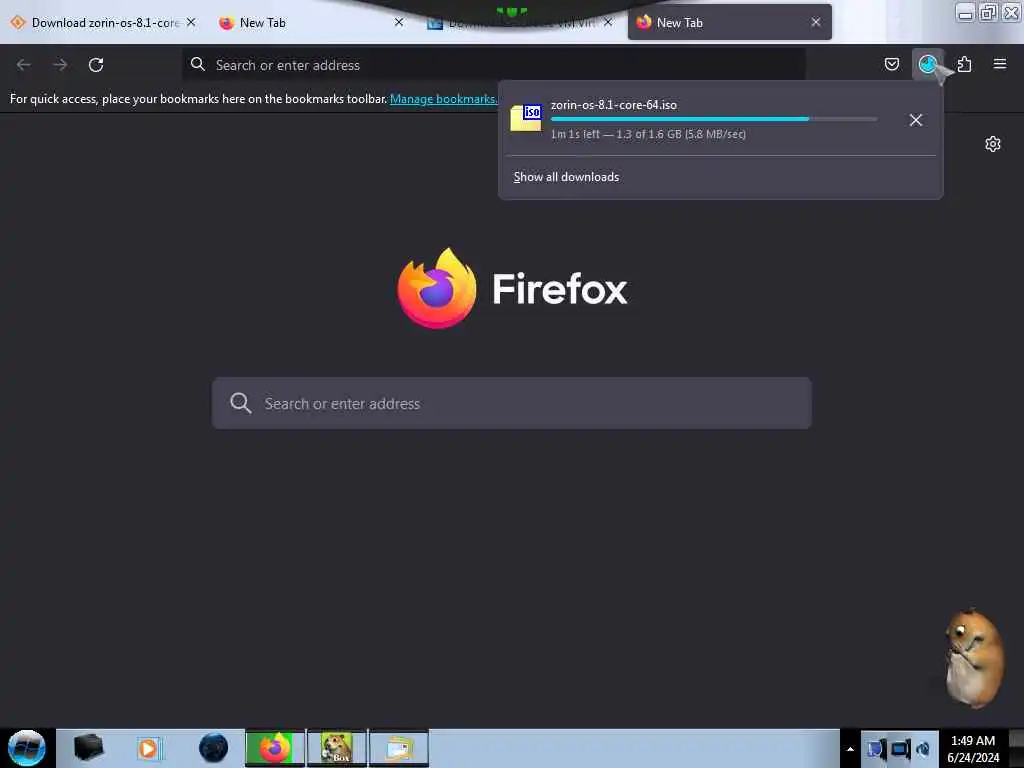
Task: Open the Extensions puzzle icon
Action: (964, 64)
